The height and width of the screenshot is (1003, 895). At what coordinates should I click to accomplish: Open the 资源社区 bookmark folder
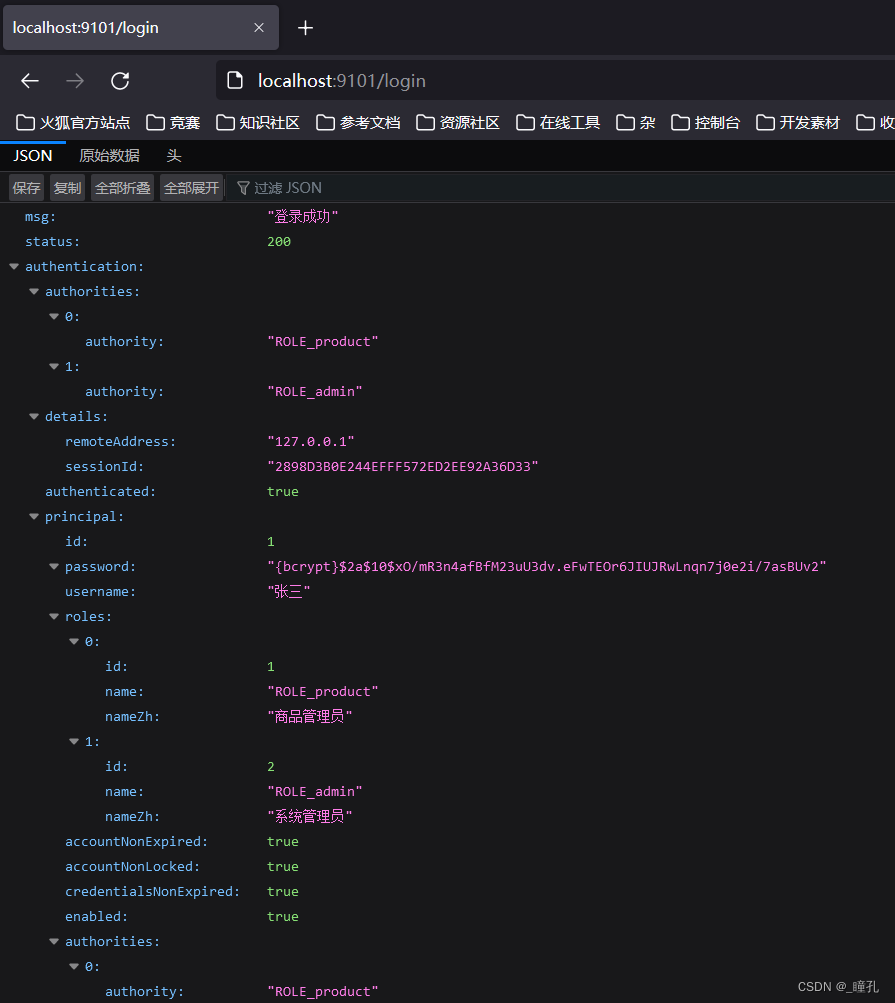pyautogui.click(x=458, y=122)
